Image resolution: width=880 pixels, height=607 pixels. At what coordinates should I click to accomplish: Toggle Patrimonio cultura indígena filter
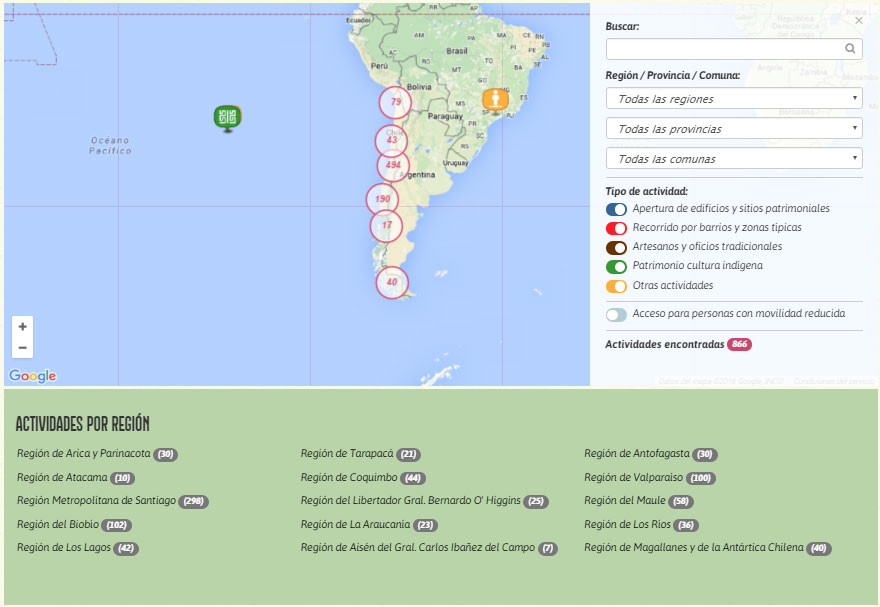tap(616, 267)
